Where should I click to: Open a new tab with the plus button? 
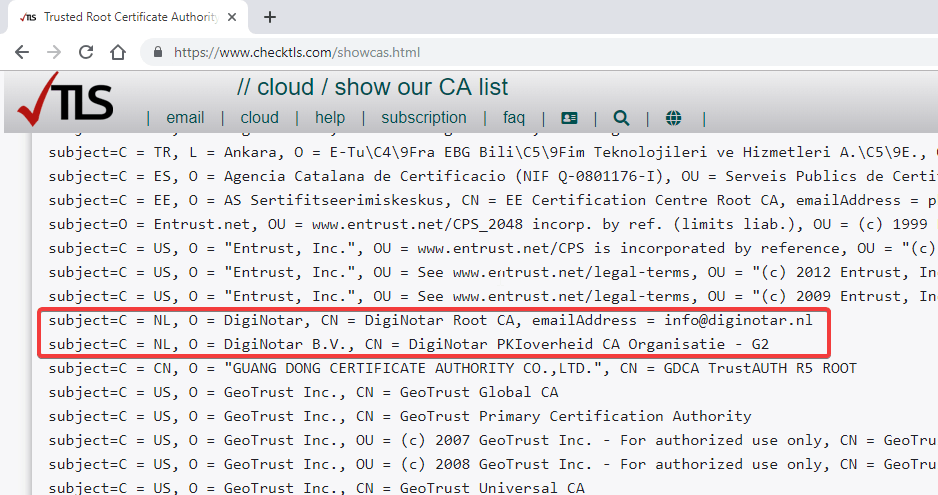(x=270, y=17)
